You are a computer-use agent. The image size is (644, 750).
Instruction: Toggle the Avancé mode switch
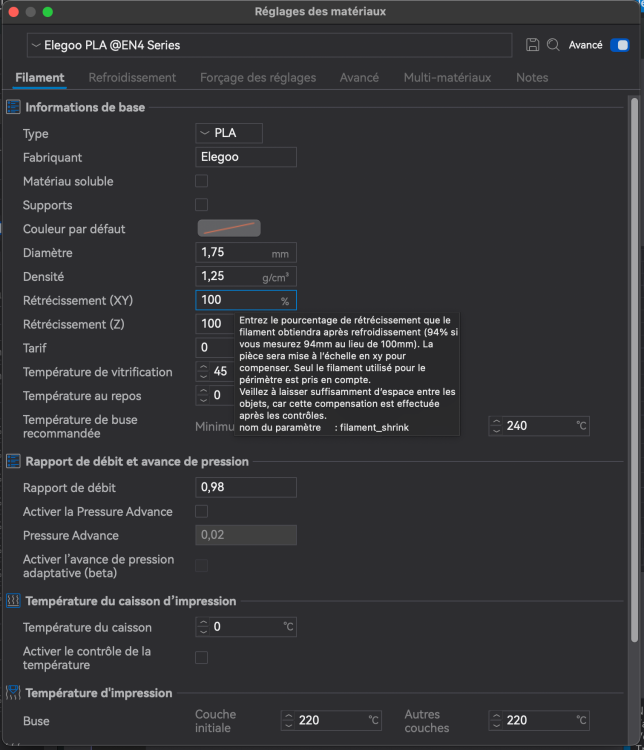pos(619,45)
